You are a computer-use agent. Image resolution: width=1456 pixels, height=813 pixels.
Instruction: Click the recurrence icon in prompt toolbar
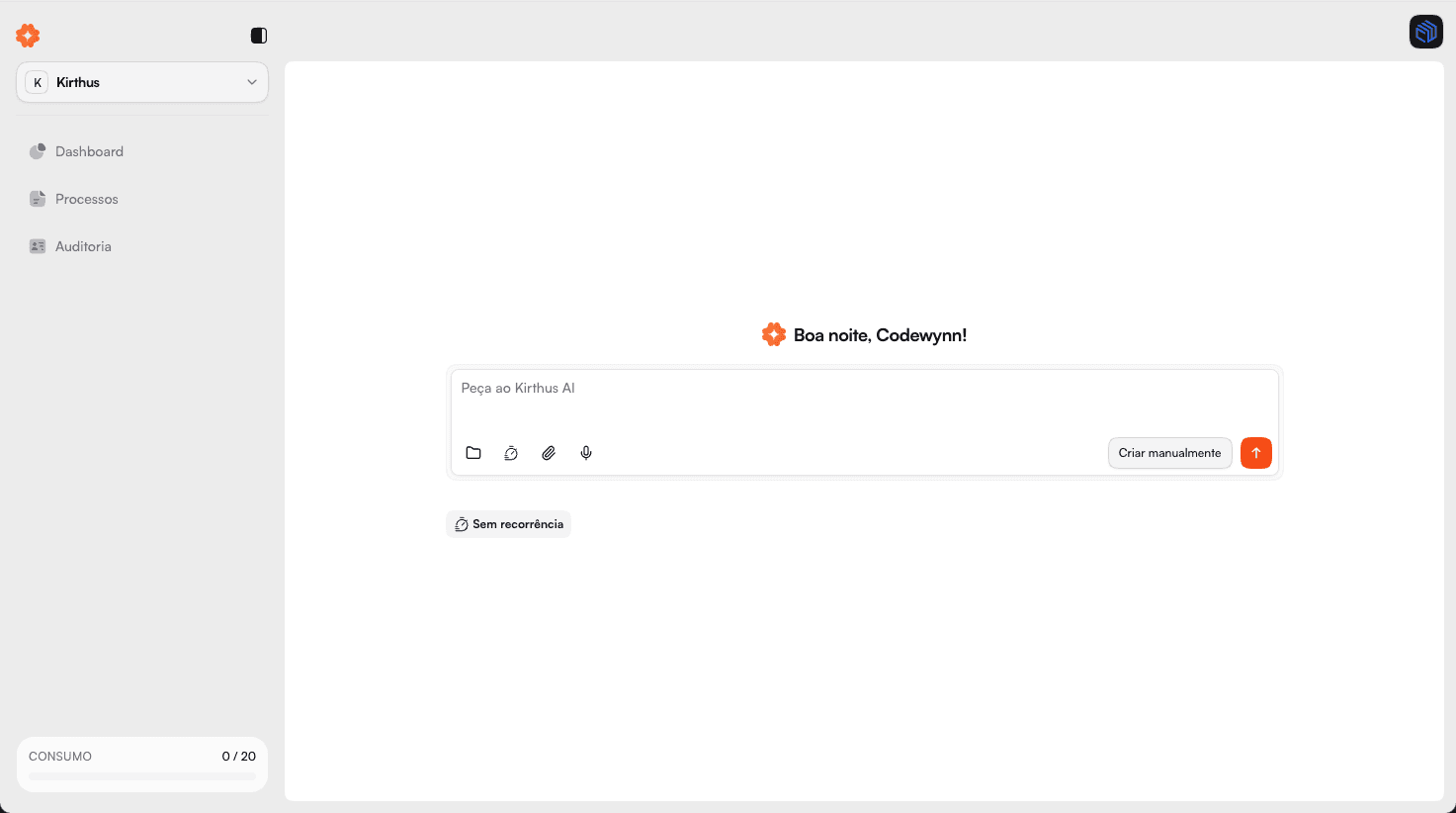tap(511, 453)
